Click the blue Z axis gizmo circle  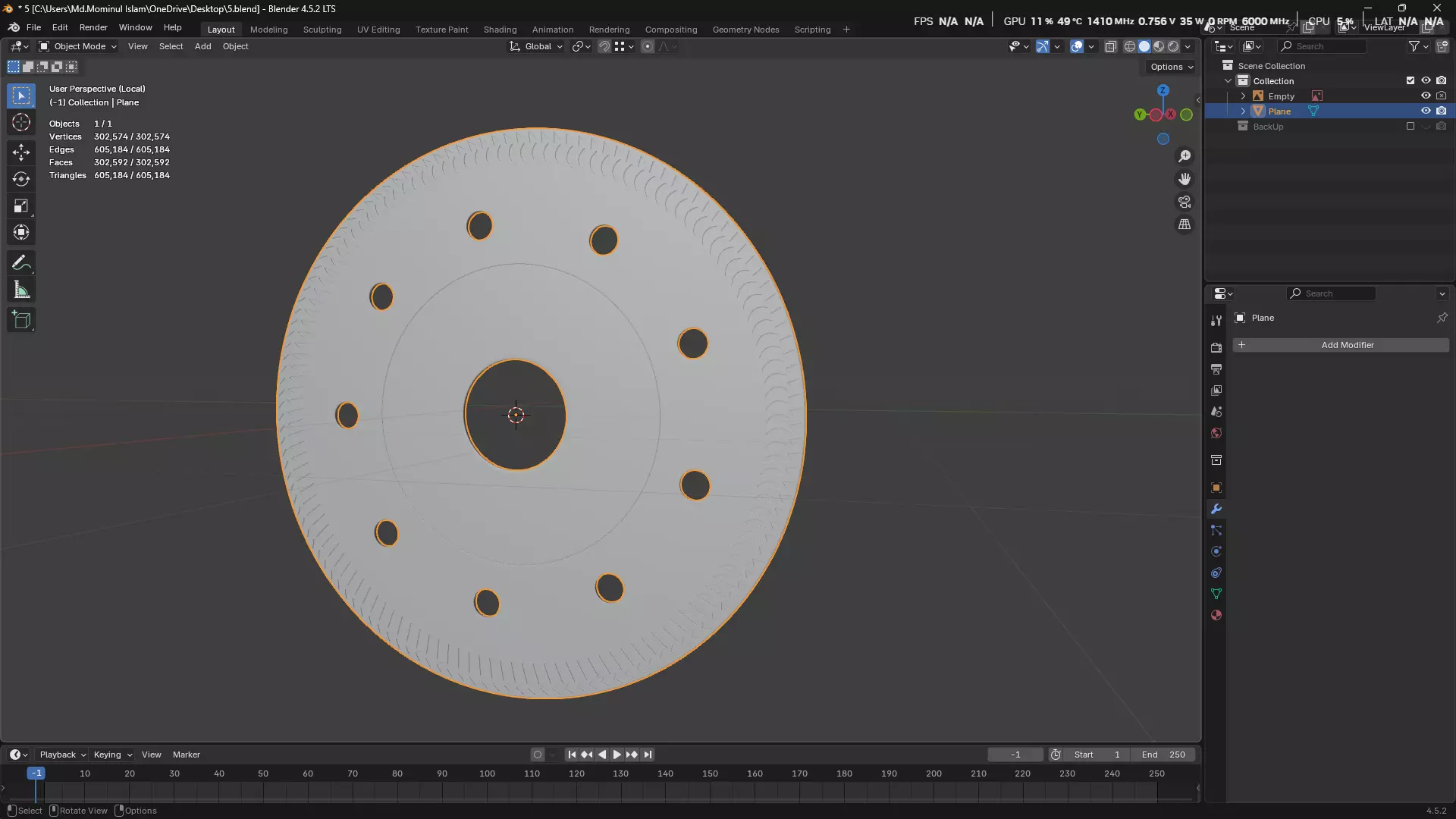1163,90
